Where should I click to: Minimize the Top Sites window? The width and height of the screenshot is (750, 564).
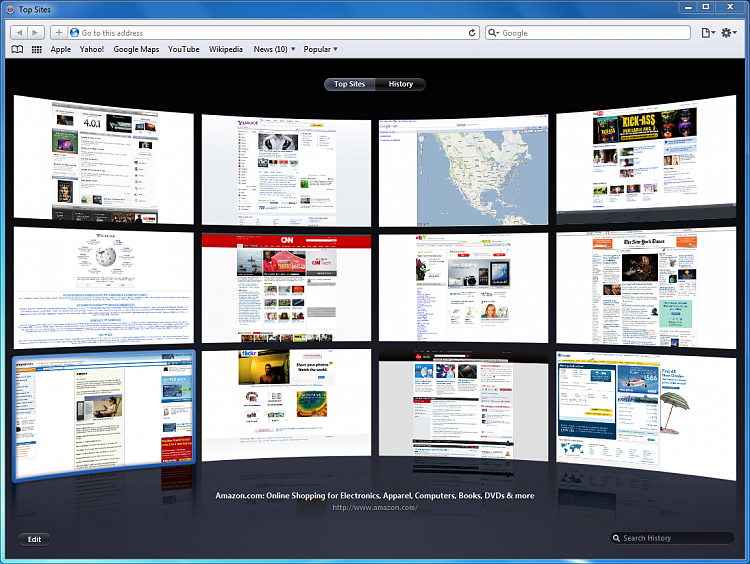(x=688, y=7)
